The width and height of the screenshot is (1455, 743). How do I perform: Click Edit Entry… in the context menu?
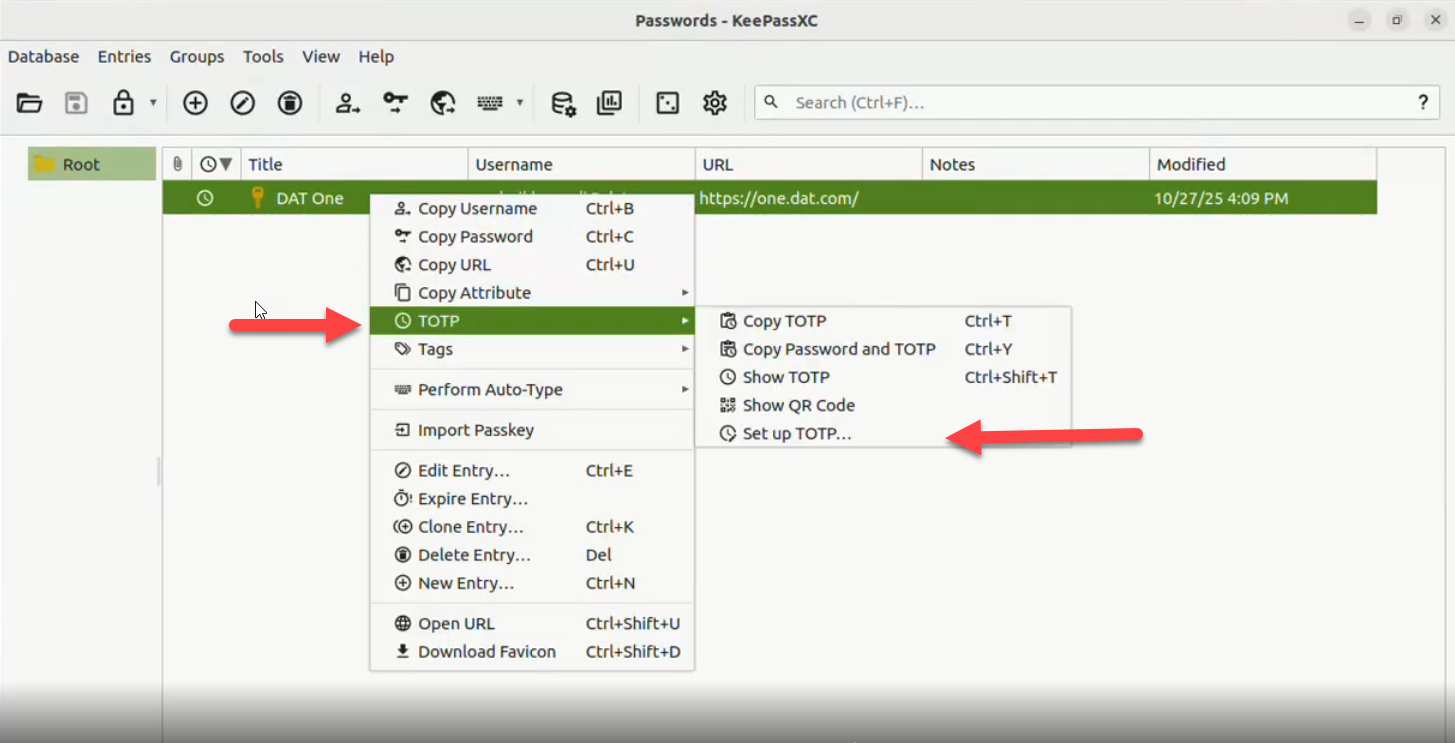(x=464, y=471)
